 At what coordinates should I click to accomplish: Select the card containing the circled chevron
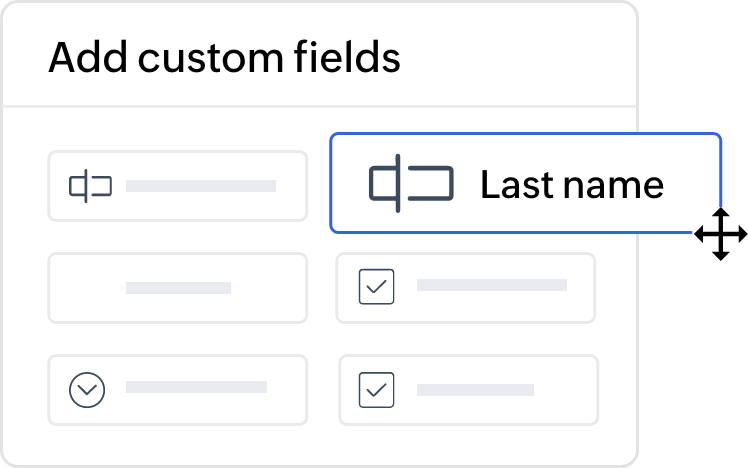pyautogui.click(x=177, y=390)
